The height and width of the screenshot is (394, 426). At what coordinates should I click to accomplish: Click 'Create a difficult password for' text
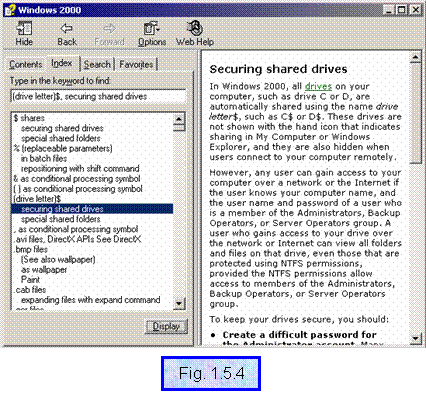coord(299,334)
